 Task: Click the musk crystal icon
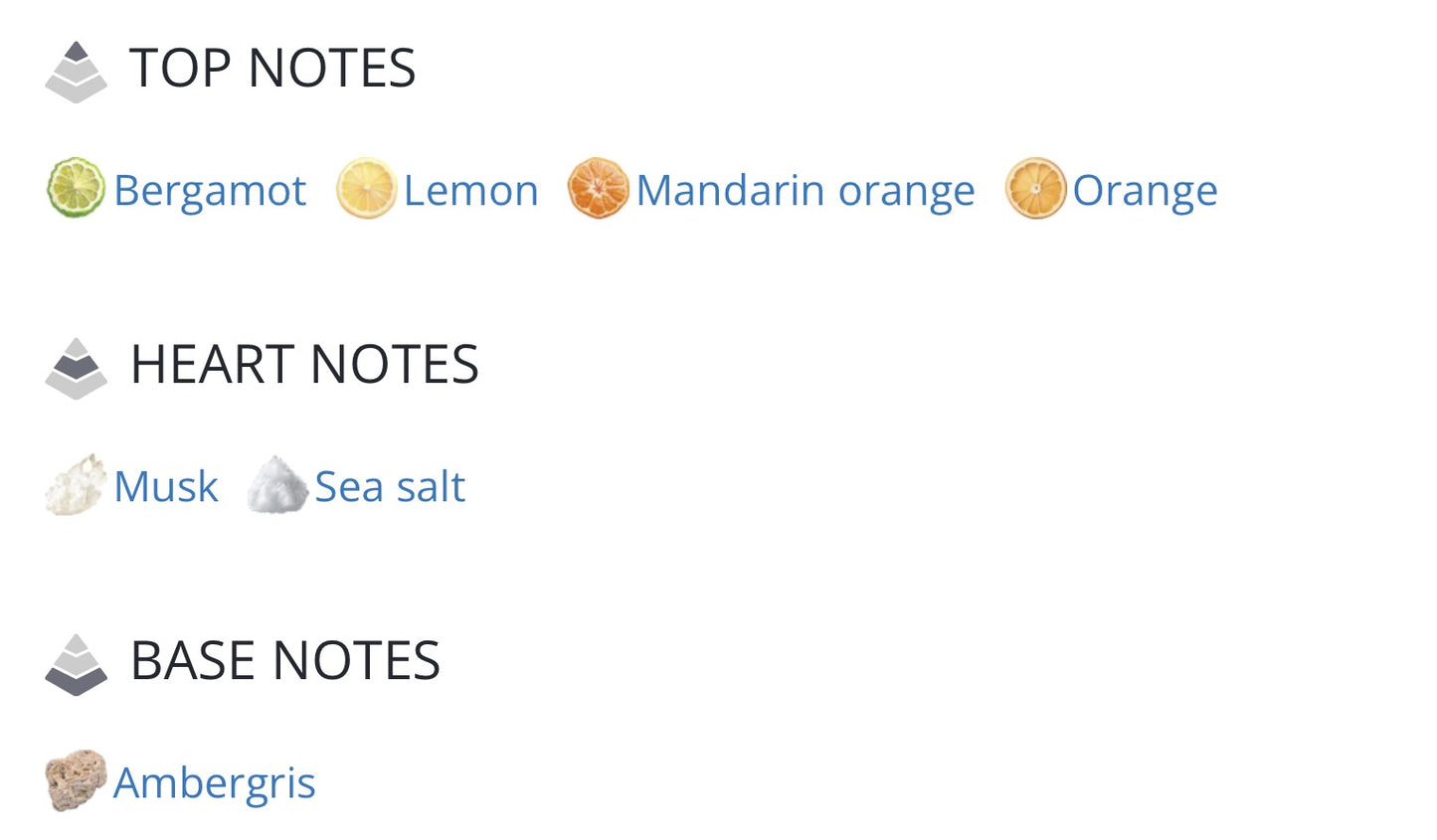tap(76, 485)
